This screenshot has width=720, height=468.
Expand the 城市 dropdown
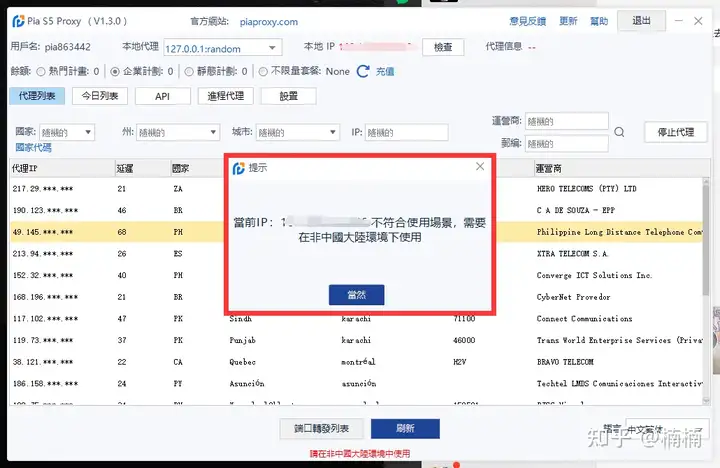click(x=298, y=133)
